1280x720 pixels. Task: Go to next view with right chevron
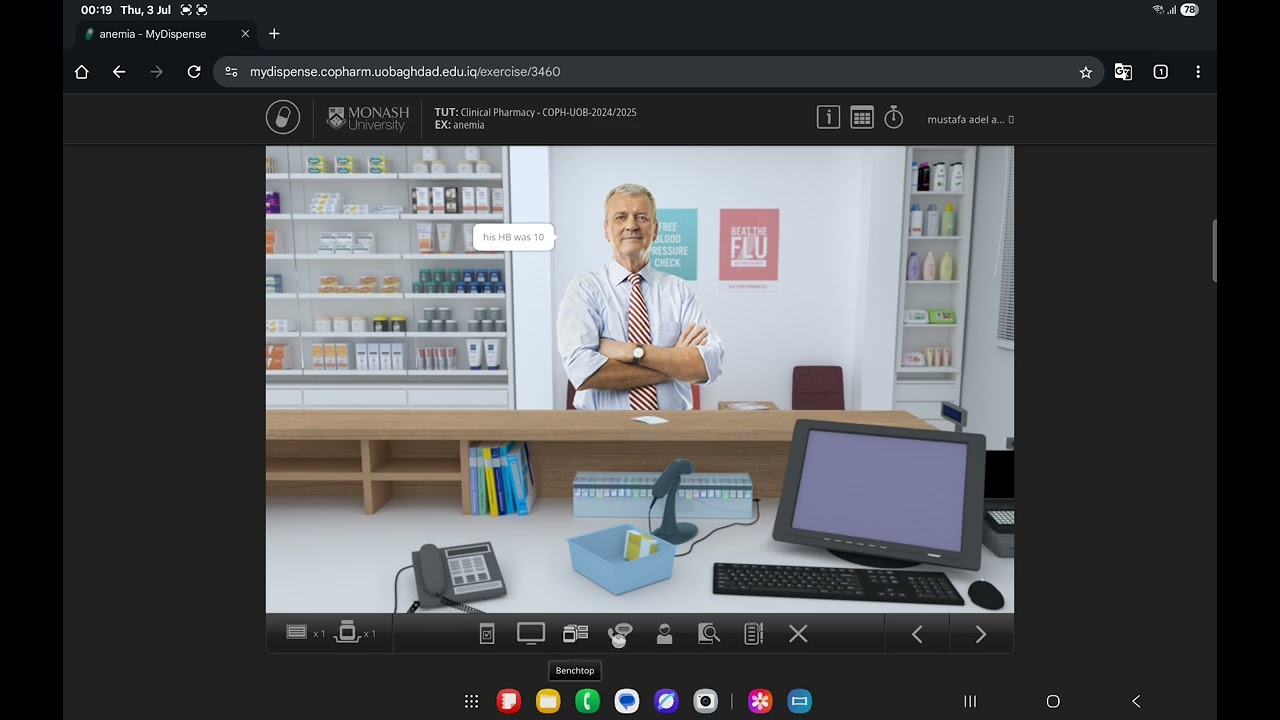click(x=981, y=634)
